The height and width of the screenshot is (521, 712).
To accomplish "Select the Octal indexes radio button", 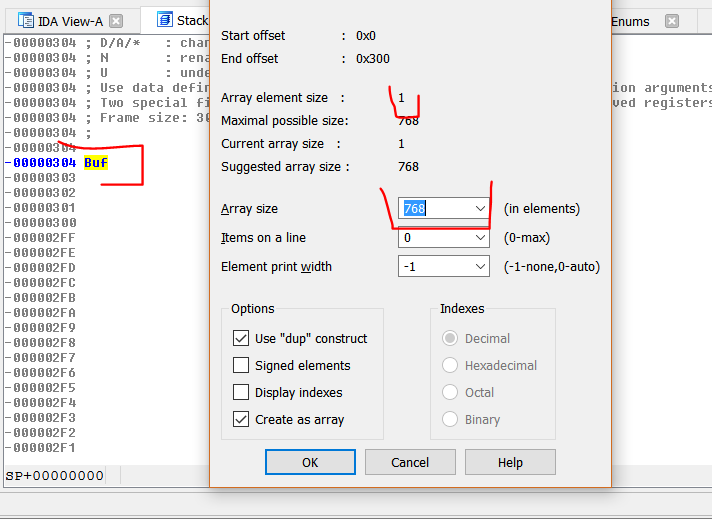I will [450, 393].
